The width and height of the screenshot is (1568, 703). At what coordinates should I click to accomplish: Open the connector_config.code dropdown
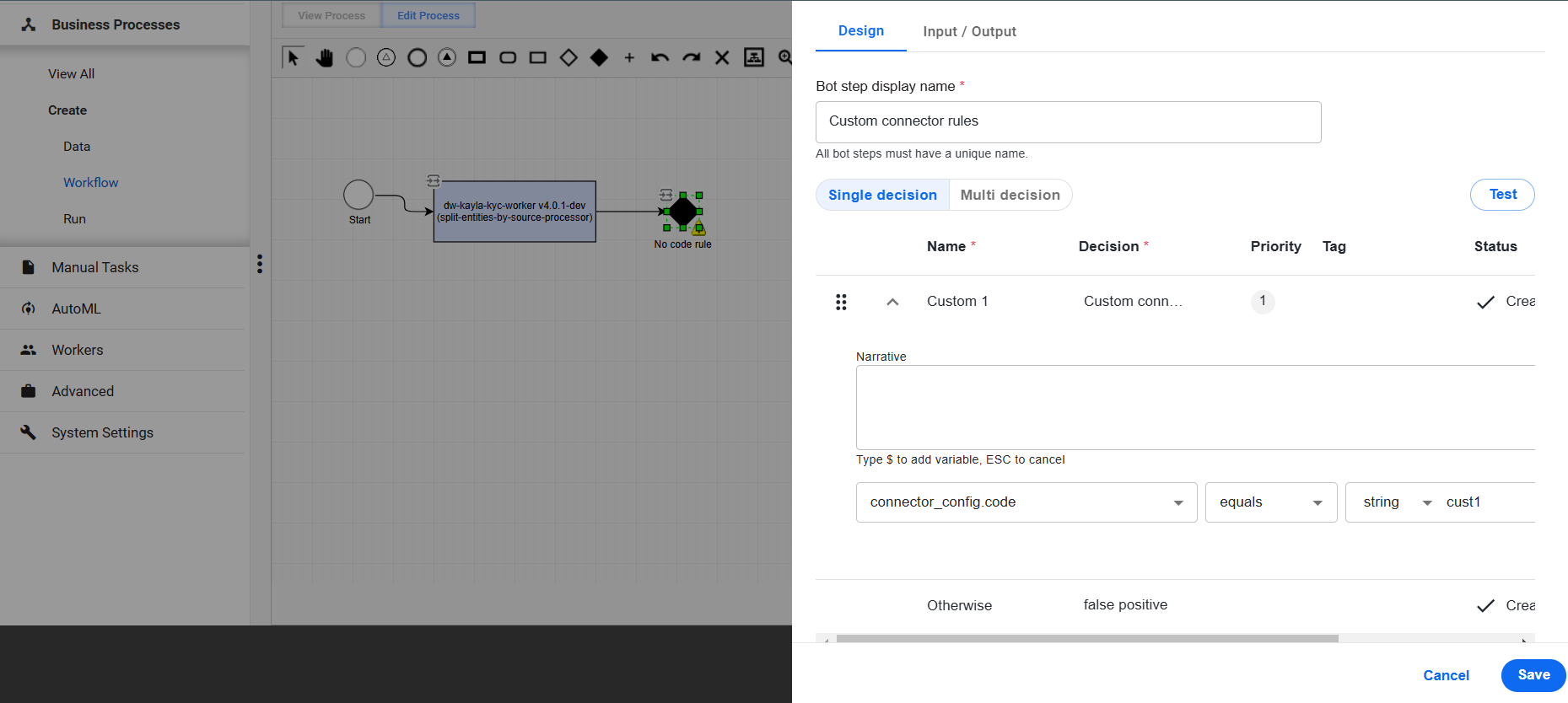1026,502
